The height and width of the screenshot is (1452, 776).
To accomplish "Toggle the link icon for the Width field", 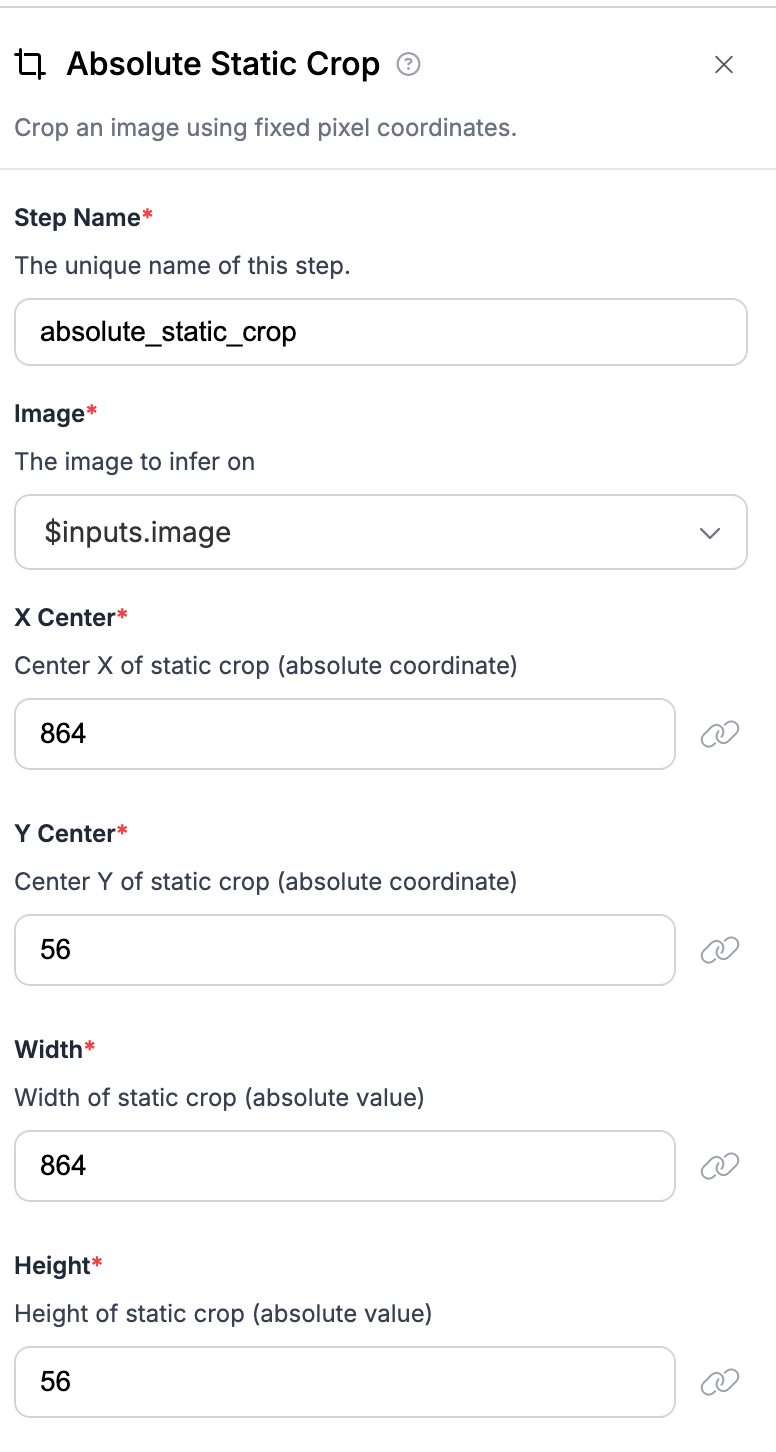I will (x=719, y=1166).
